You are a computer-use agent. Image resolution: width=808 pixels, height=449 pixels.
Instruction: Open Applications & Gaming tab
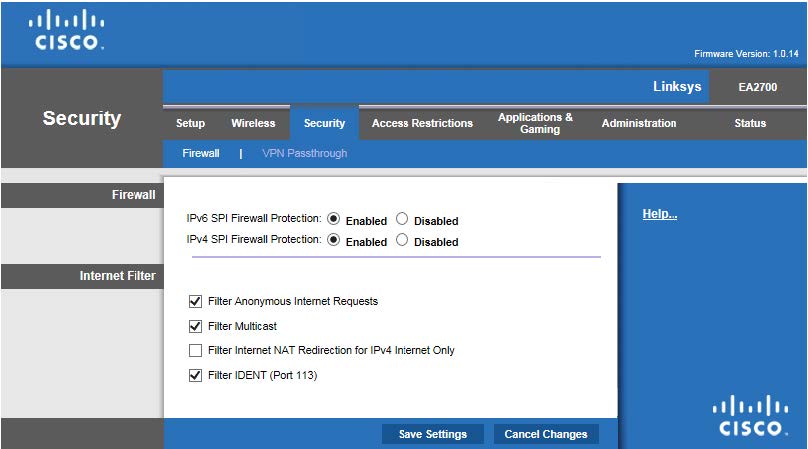coord(535,123)
